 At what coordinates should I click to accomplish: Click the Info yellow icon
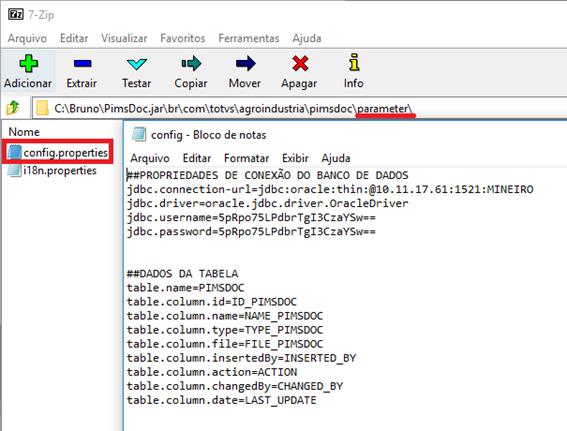click(354, 62)
